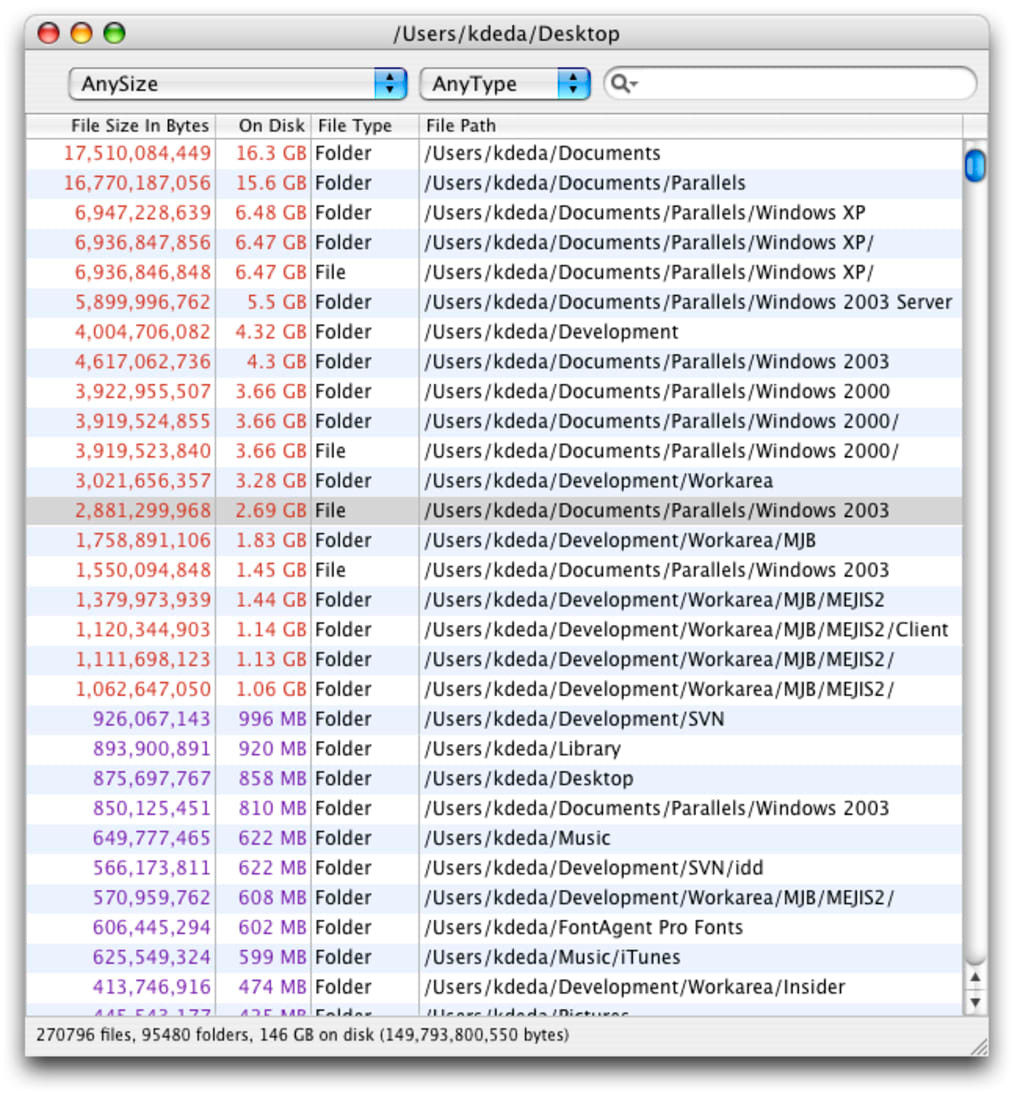This screenshot has width=1020, height=1094.
Task: Click the search field in toolbar
Action: [x=790, y=84]
